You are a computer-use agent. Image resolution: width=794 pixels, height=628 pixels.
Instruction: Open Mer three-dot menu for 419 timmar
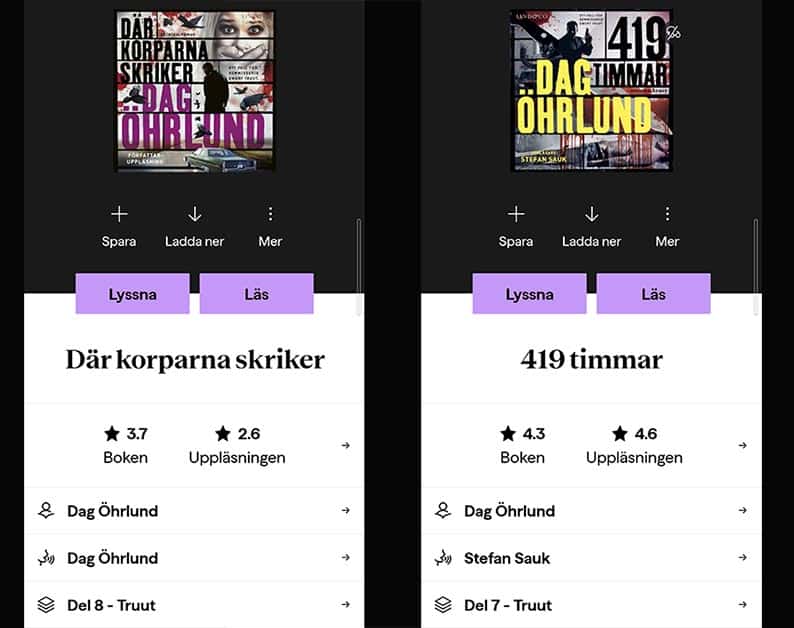pyautogui.click(x=667, y=214)
